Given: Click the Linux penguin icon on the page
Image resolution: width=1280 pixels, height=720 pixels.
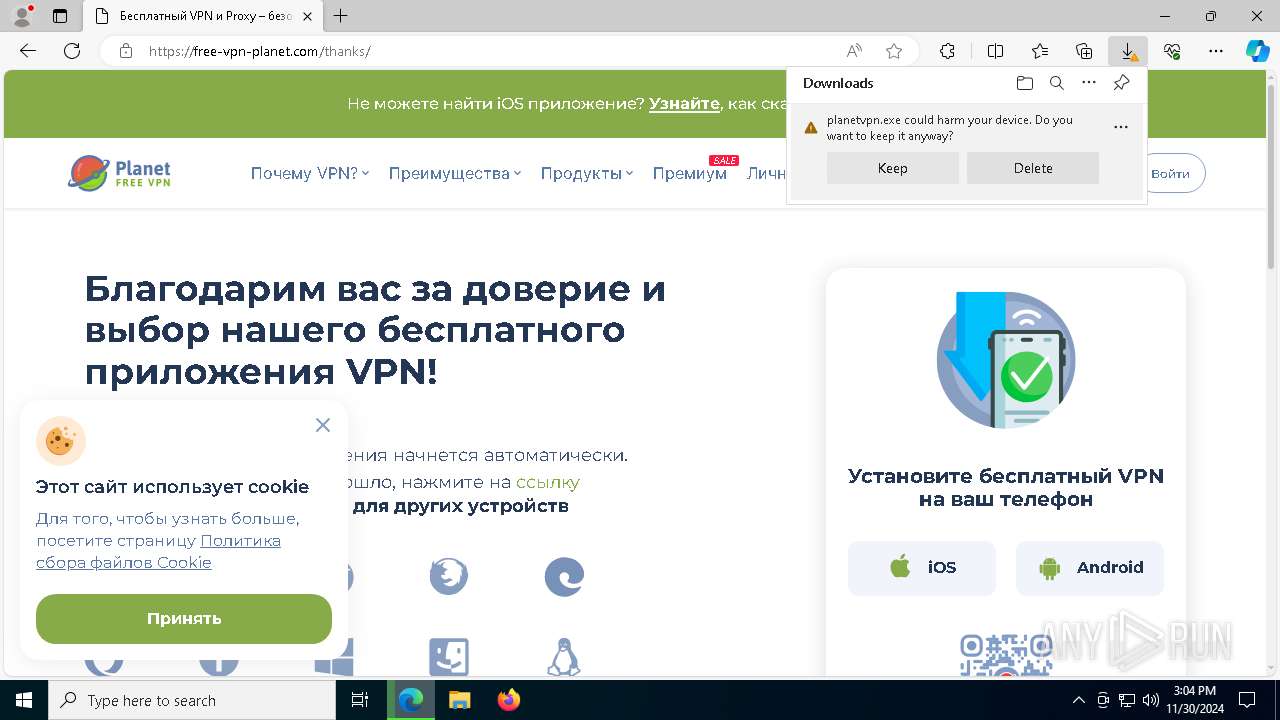Looking at the screenshot, I should click(x=564, y=657).
